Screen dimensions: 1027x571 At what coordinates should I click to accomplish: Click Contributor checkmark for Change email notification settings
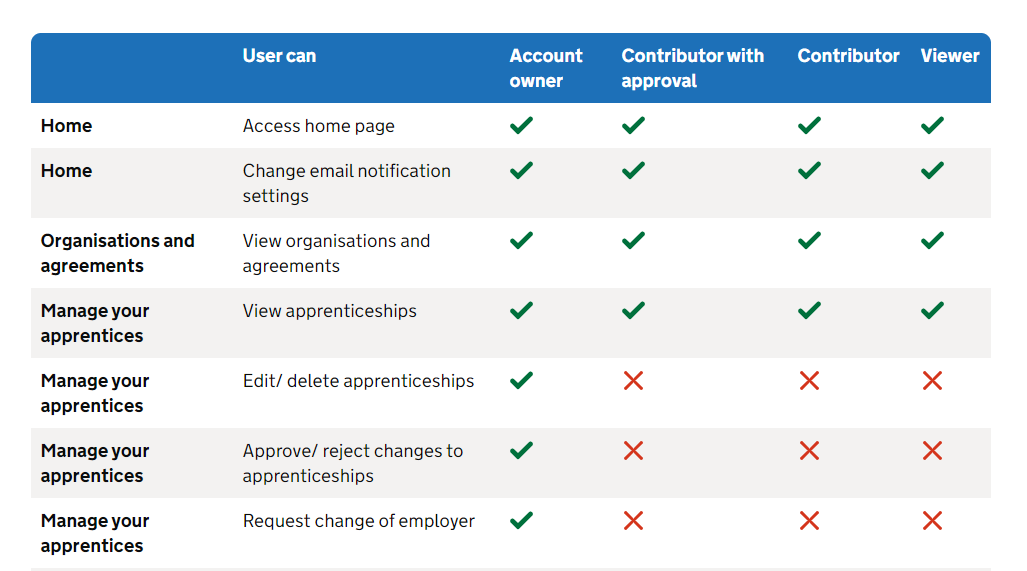click(809, 171)
